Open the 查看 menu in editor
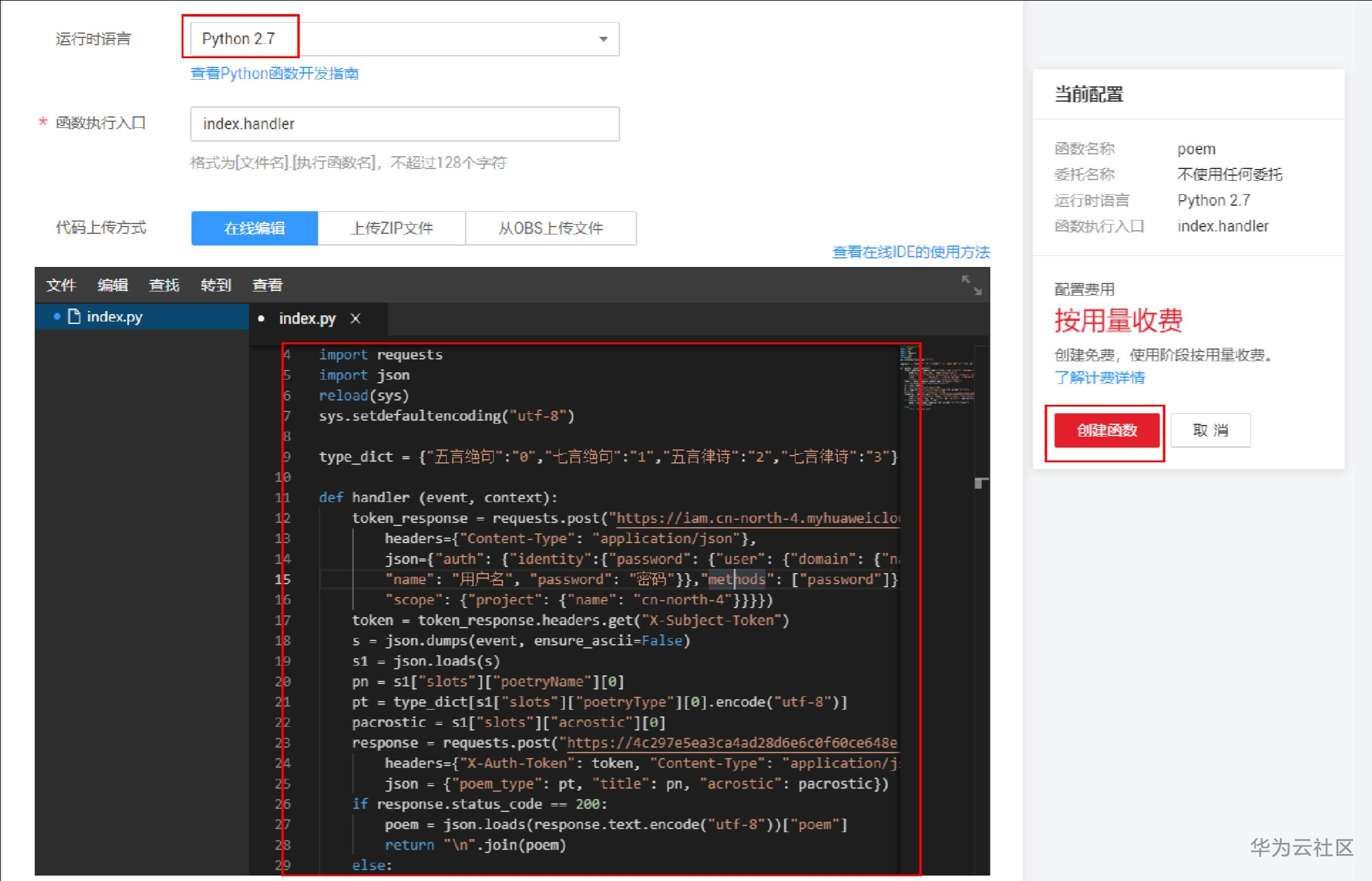 (x=268, y=285)
